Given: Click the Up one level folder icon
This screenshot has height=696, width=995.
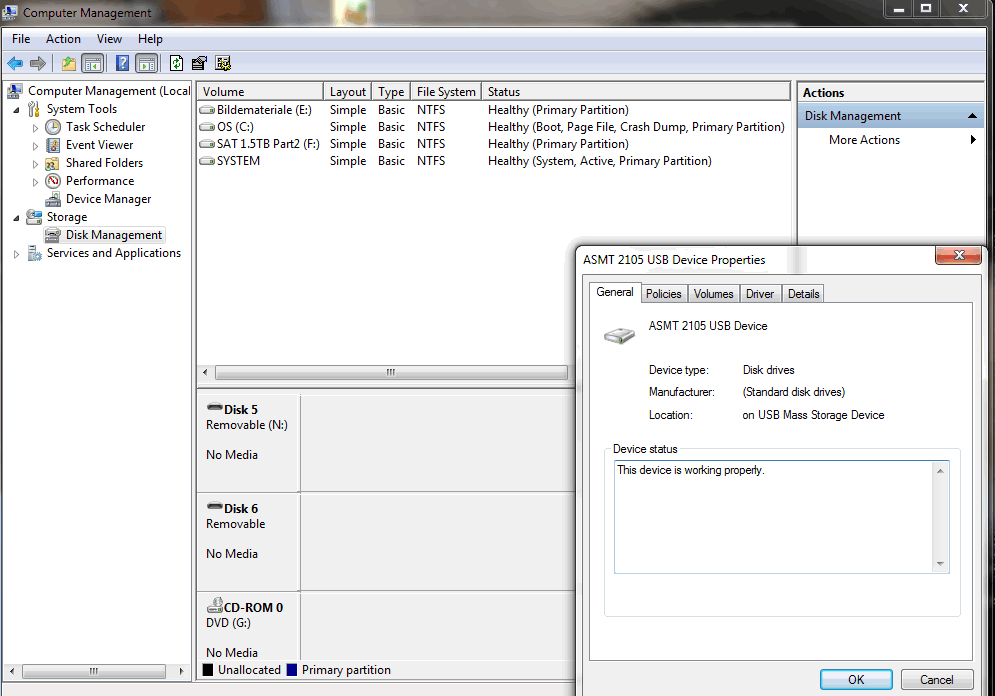Looking at the screenshot, I should (x=69, y=63).
